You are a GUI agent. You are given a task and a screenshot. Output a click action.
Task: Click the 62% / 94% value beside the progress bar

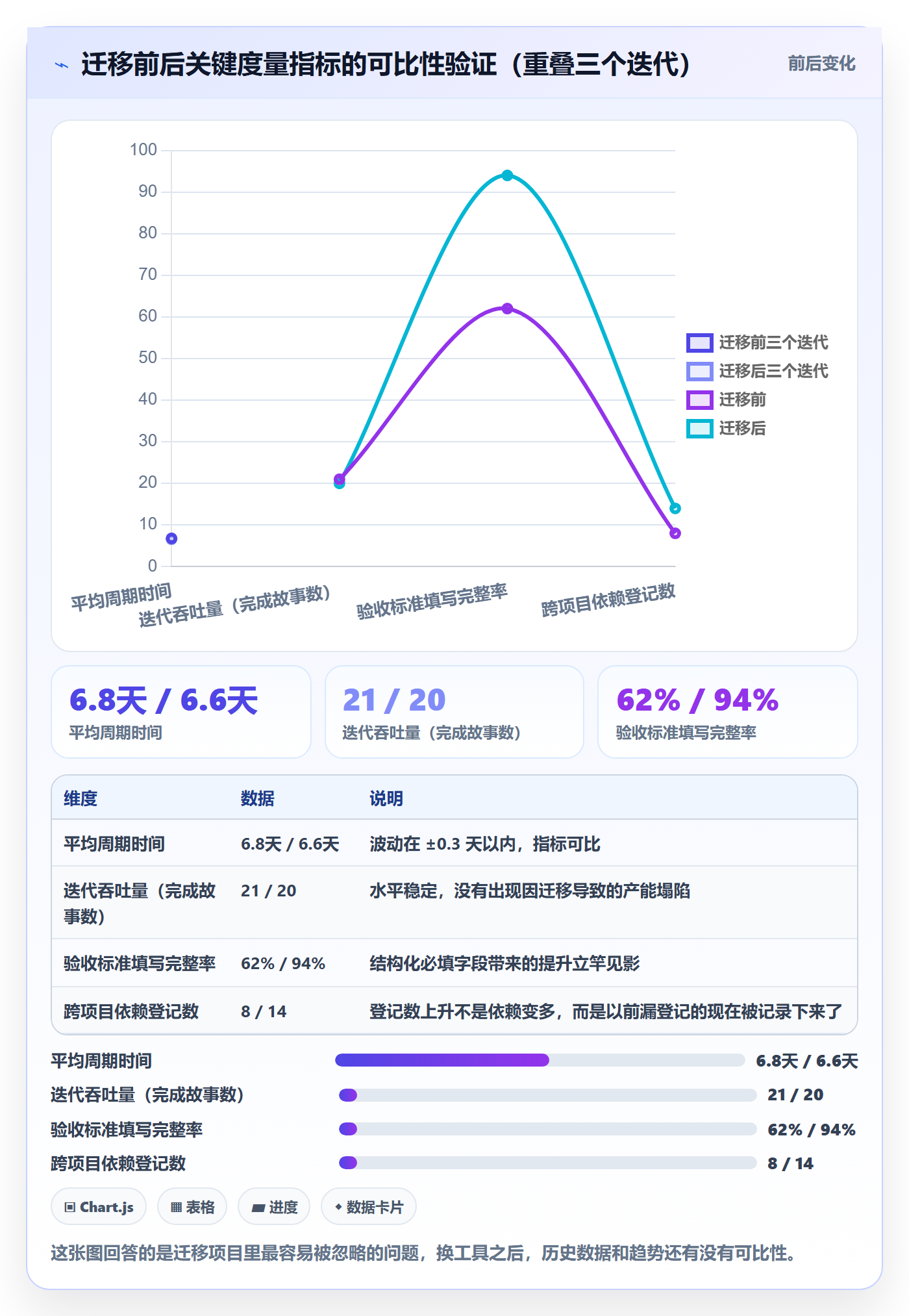click(812, 1130)
